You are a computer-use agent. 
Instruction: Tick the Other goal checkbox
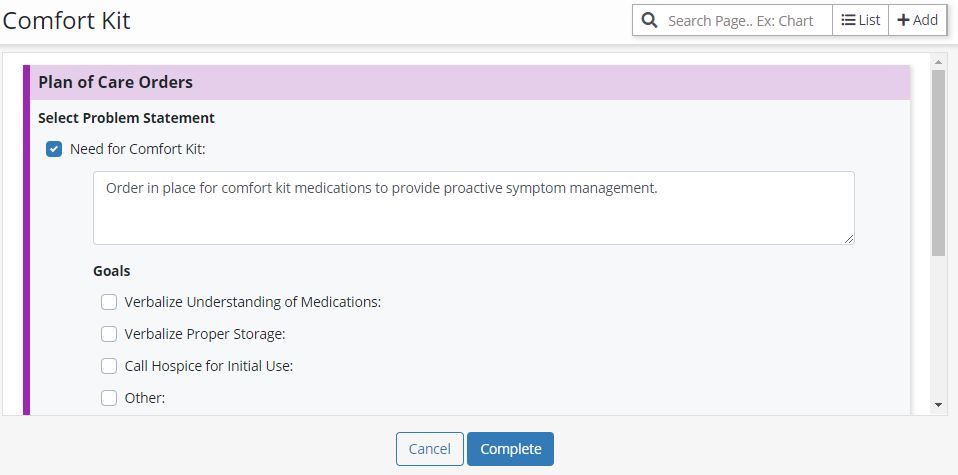[109, 398]
